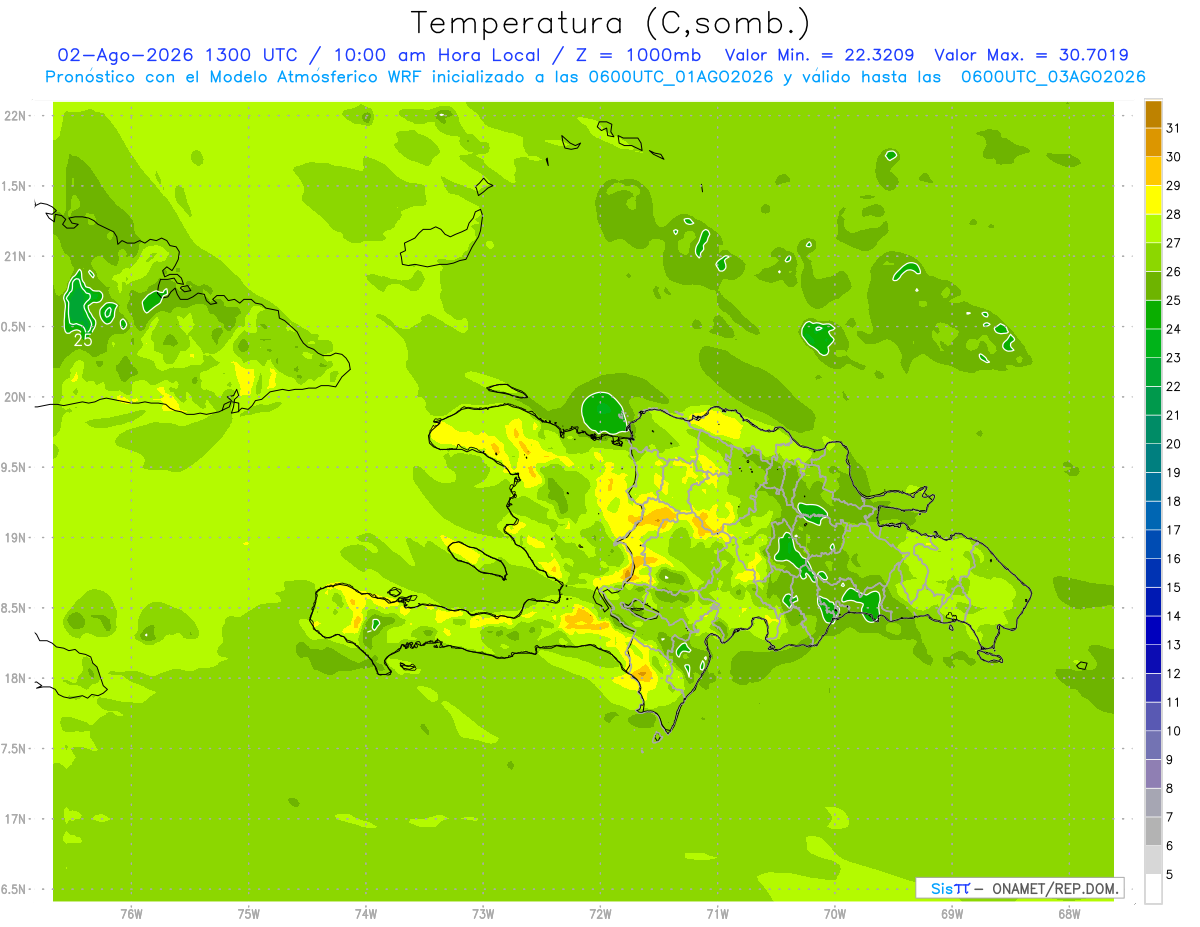Click the "28" value on the color legend
Viewport: 1200px width, 927px height.
click(1173, 214)
